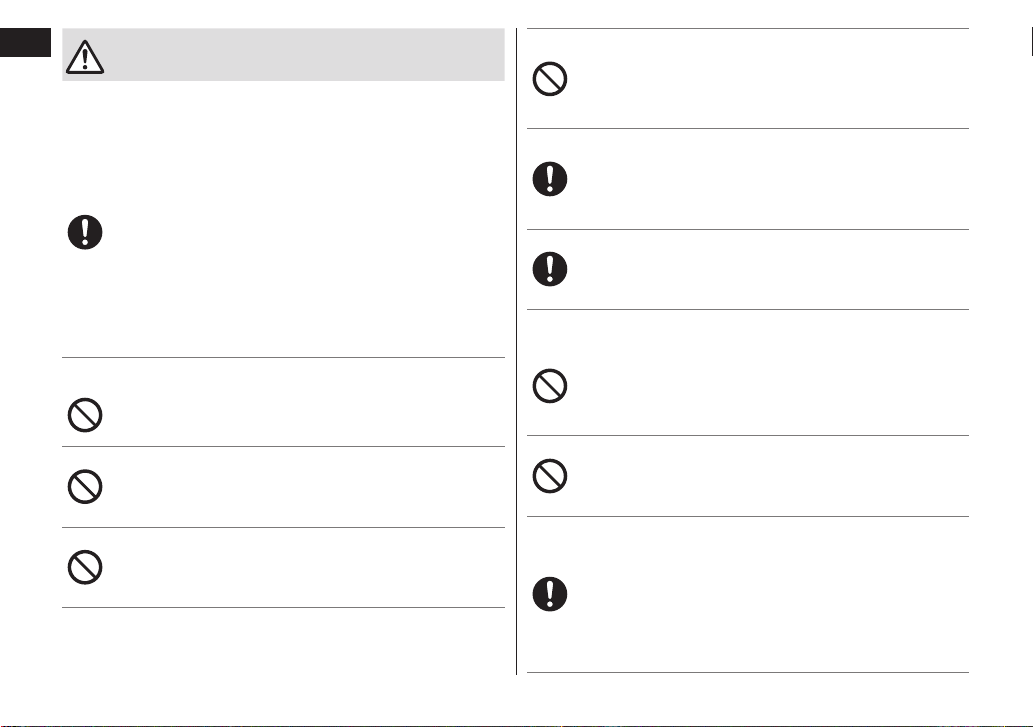Click the rule below left column's last prohibition icon
Viewport: 1033px width, 727px height.
point(283,607)
